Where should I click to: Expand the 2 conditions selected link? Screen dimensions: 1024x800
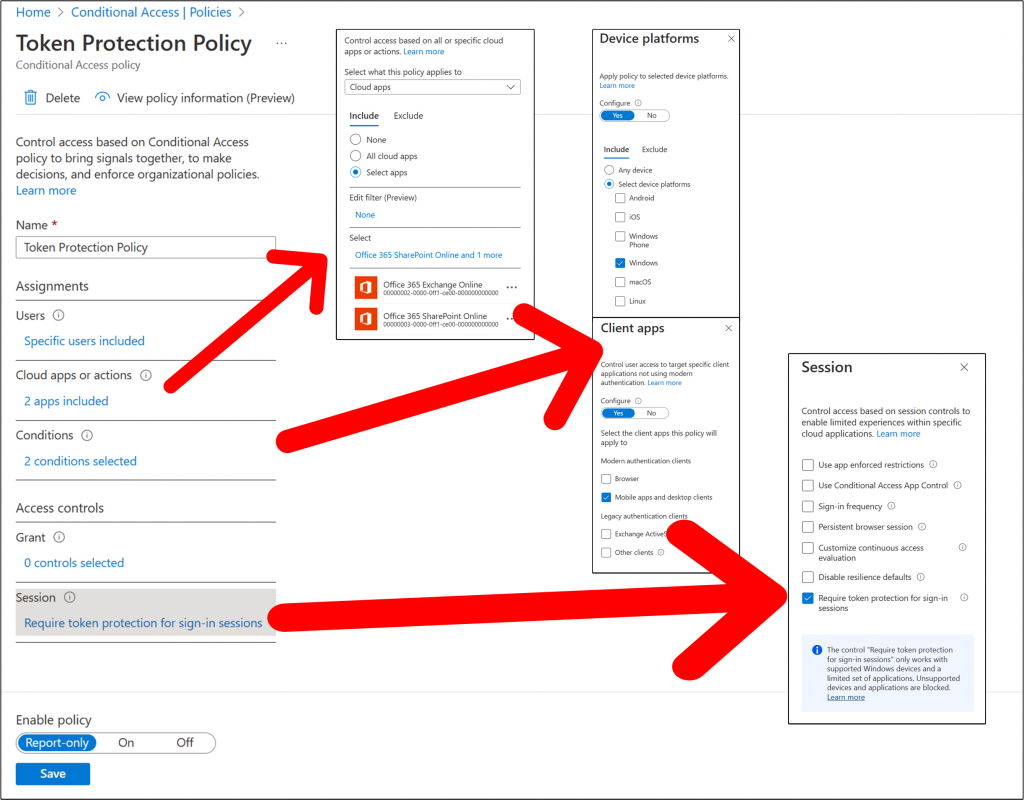80,461
